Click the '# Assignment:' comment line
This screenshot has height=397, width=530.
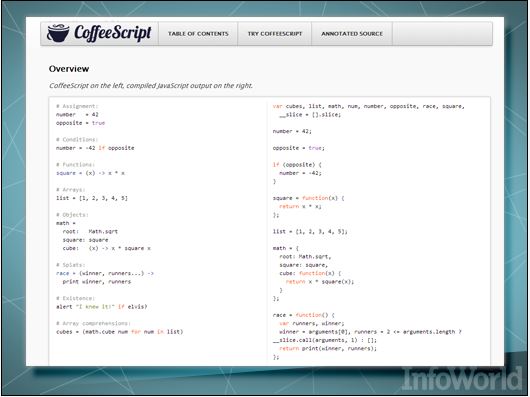coord(77,106)
